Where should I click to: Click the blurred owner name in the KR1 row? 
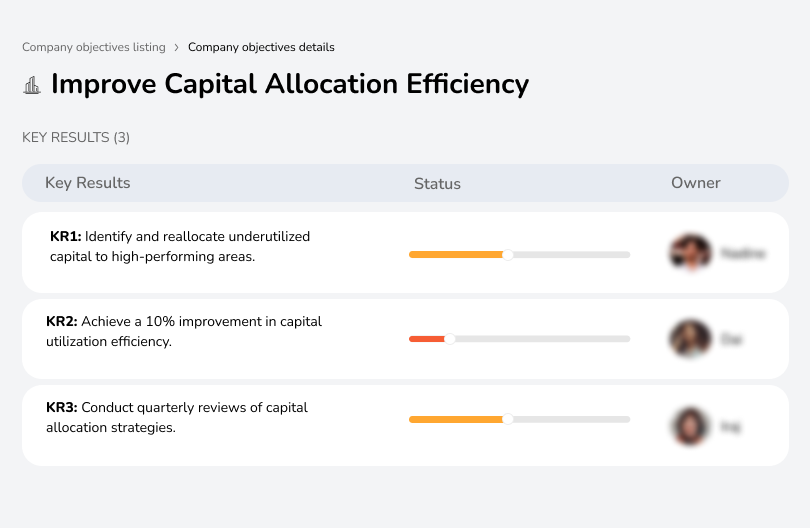click(743, 254)
